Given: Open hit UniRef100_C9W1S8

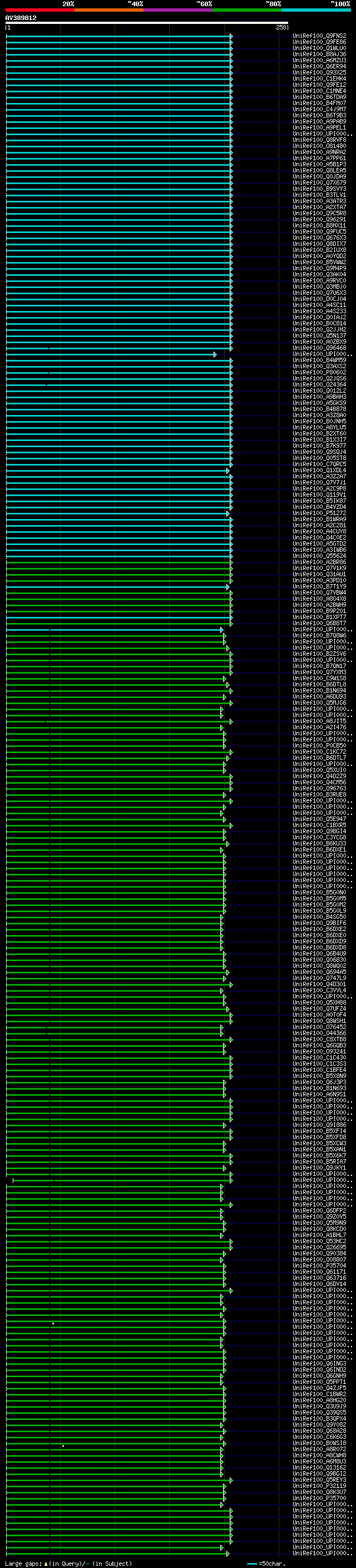Looking at the screenshot, I should (x=319, y=678).
